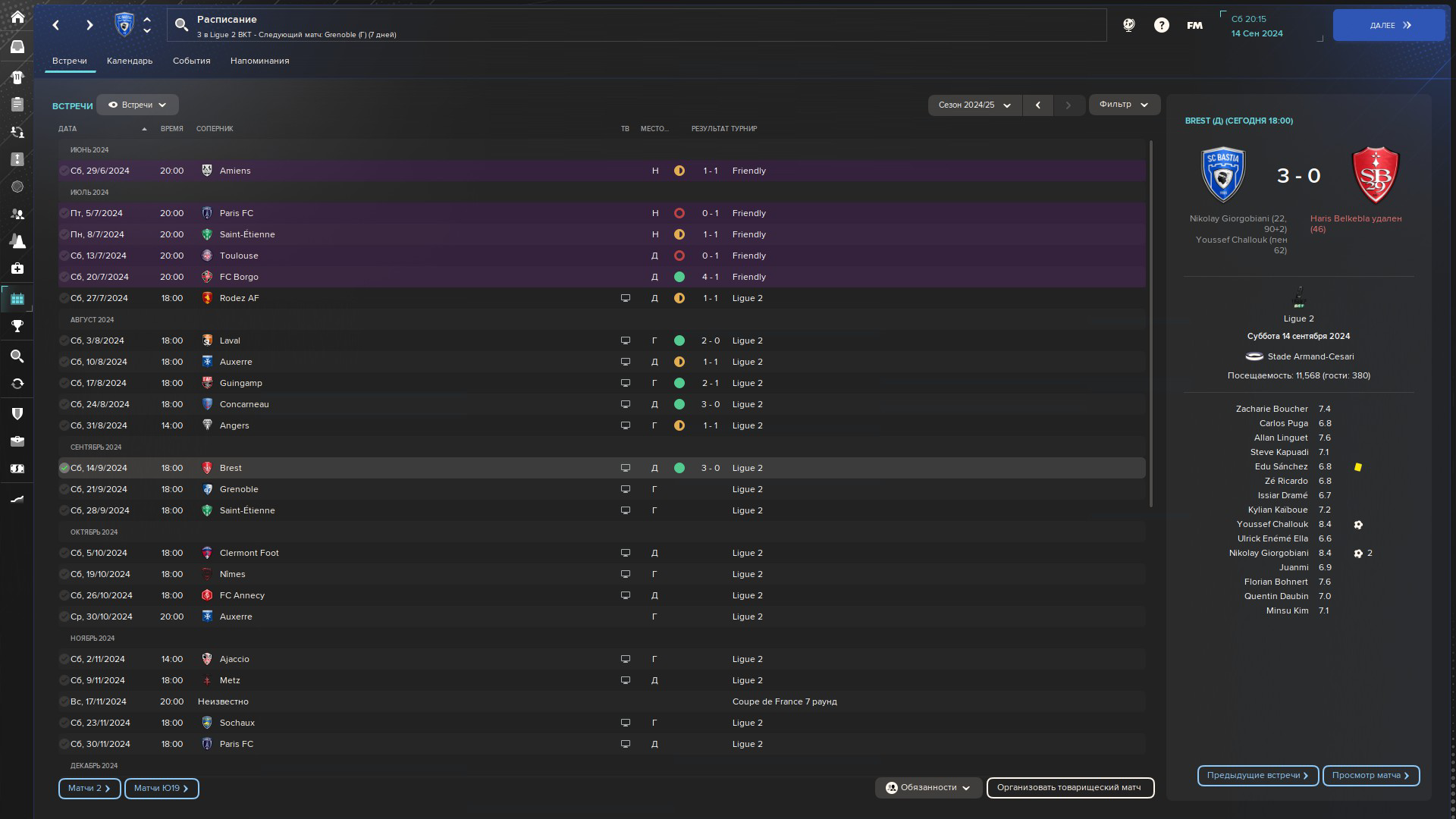The height and width of the screenshot is (819, 1456).
Task: Toggle checkmark for Brest 14/9/2024 fixture
Action: (x=64, y=468)
